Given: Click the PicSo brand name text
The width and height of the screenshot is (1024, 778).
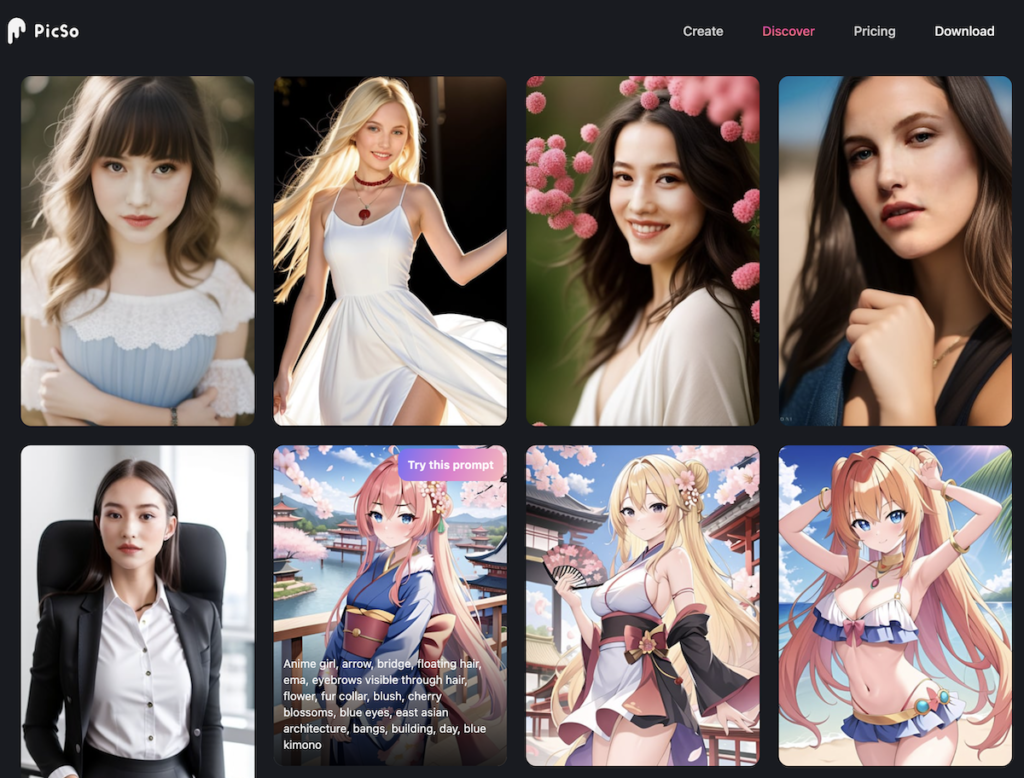Looking at the screenshot, I should click(56, 31).
